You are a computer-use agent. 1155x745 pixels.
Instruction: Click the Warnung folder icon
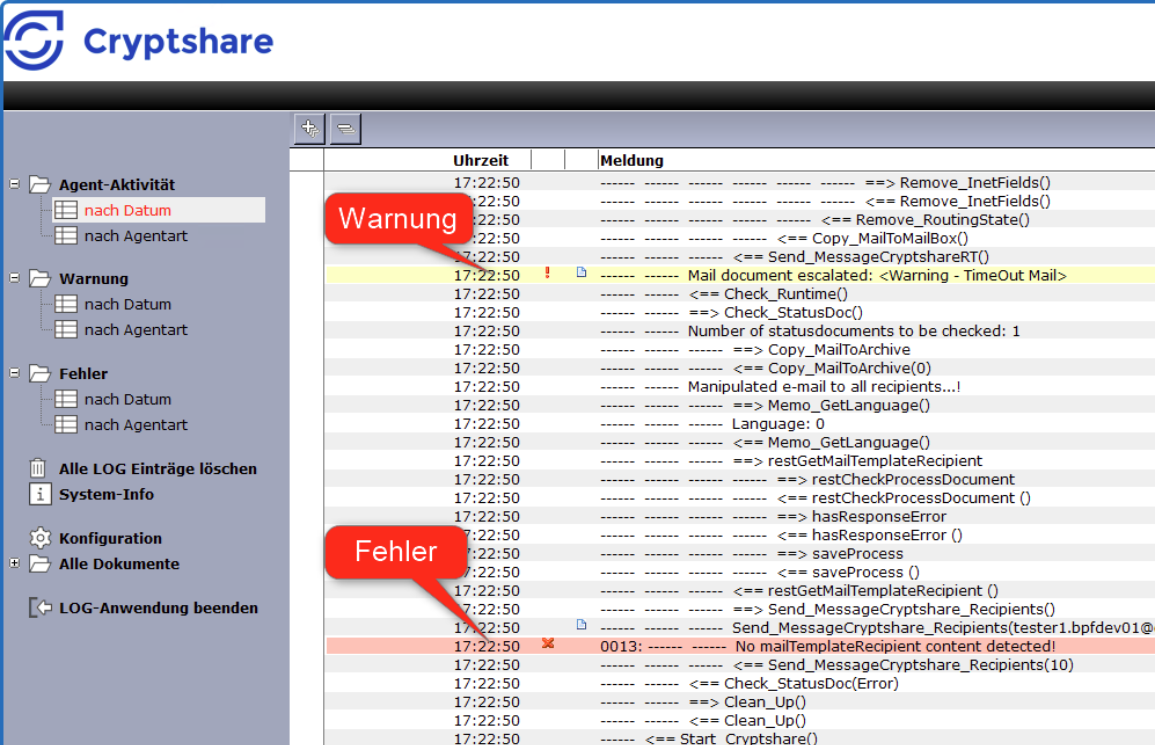click(40, 279)
